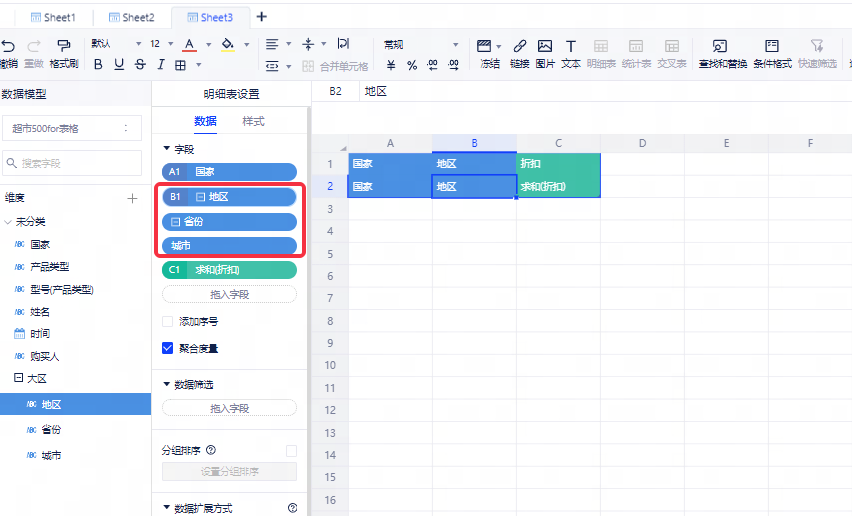Tick the 分组排序 checkbox

(x=291, y=451)
